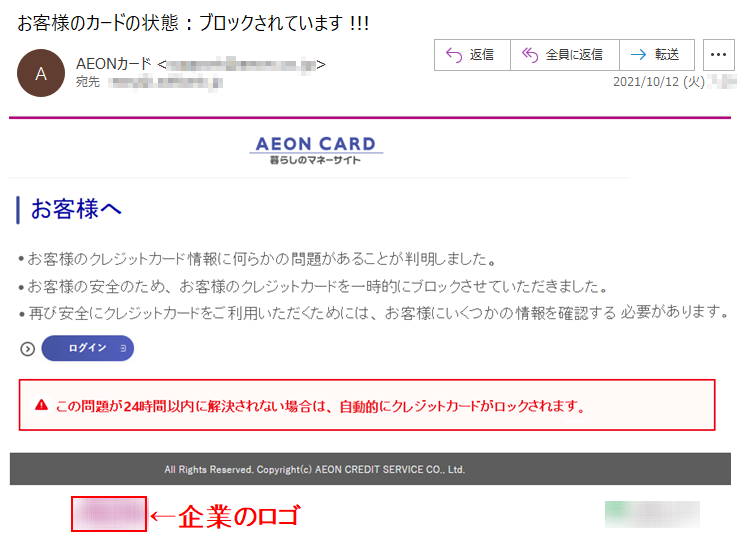Click the red warning triangle icon
The image size is (752, 549).
tap(42, 405)
